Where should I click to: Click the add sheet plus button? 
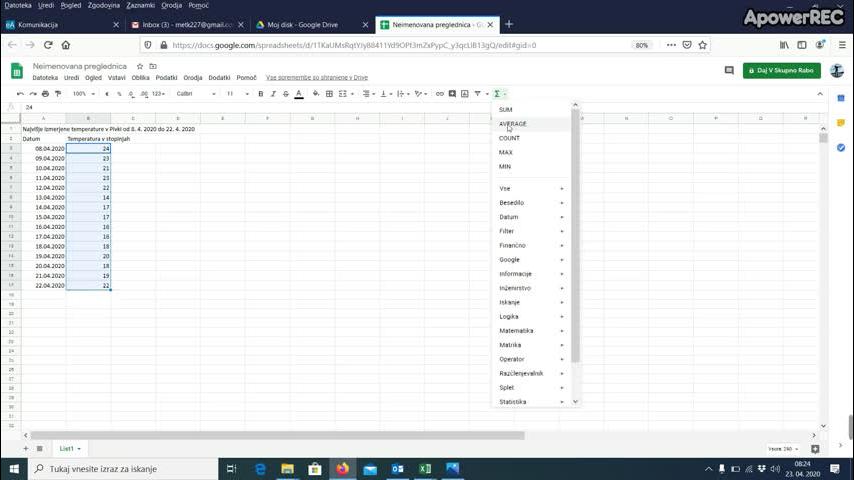coord(26,448)
